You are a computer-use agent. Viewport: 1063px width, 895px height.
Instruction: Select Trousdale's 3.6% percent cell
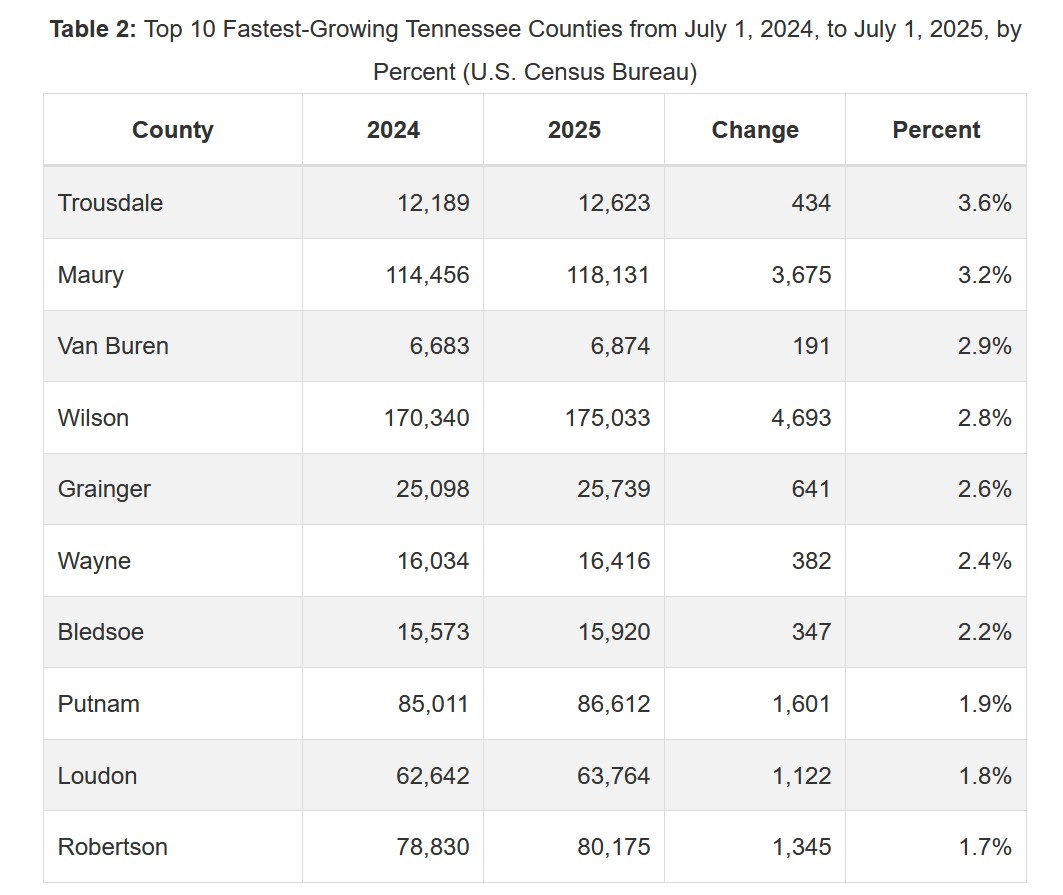(984, 203)
